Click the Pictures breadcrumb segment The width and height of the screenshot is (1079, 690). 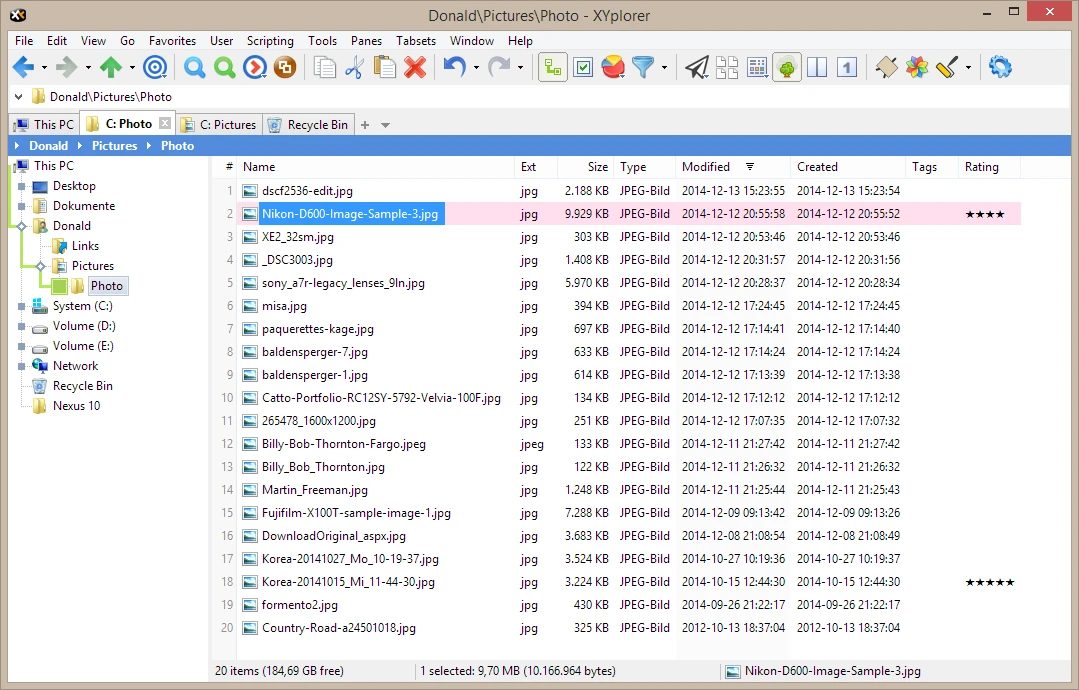[x=114, y=146]
